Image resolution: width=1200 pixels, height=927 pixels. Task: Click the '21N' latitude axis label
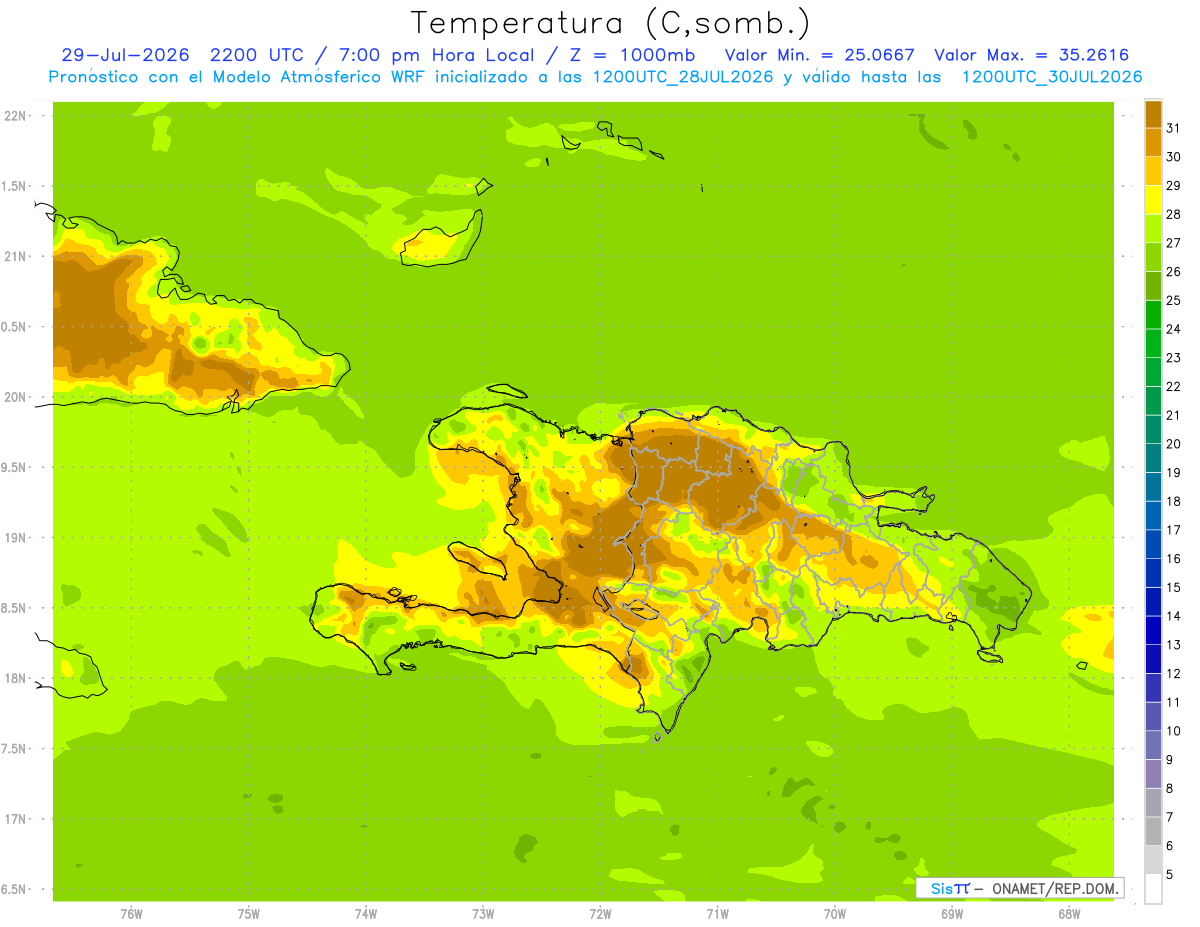14,257
